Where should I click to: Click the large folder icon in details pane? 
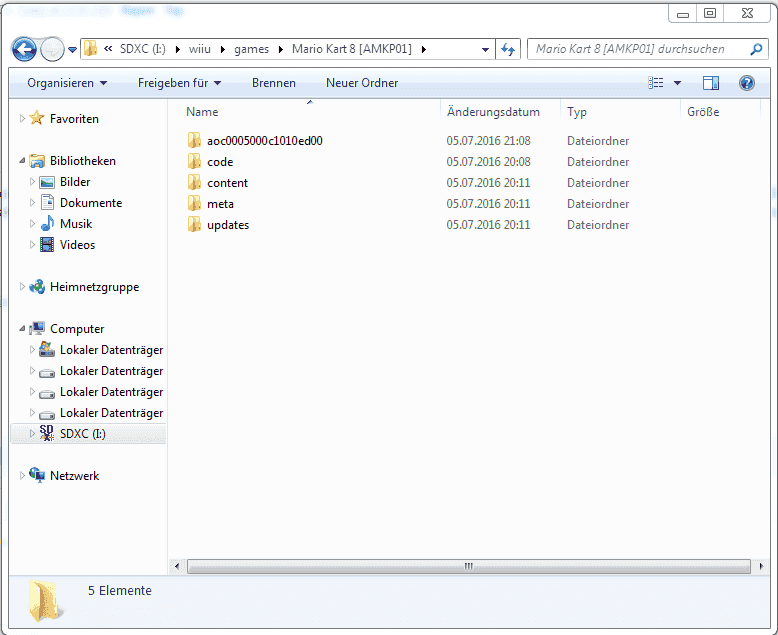point(45,601)
